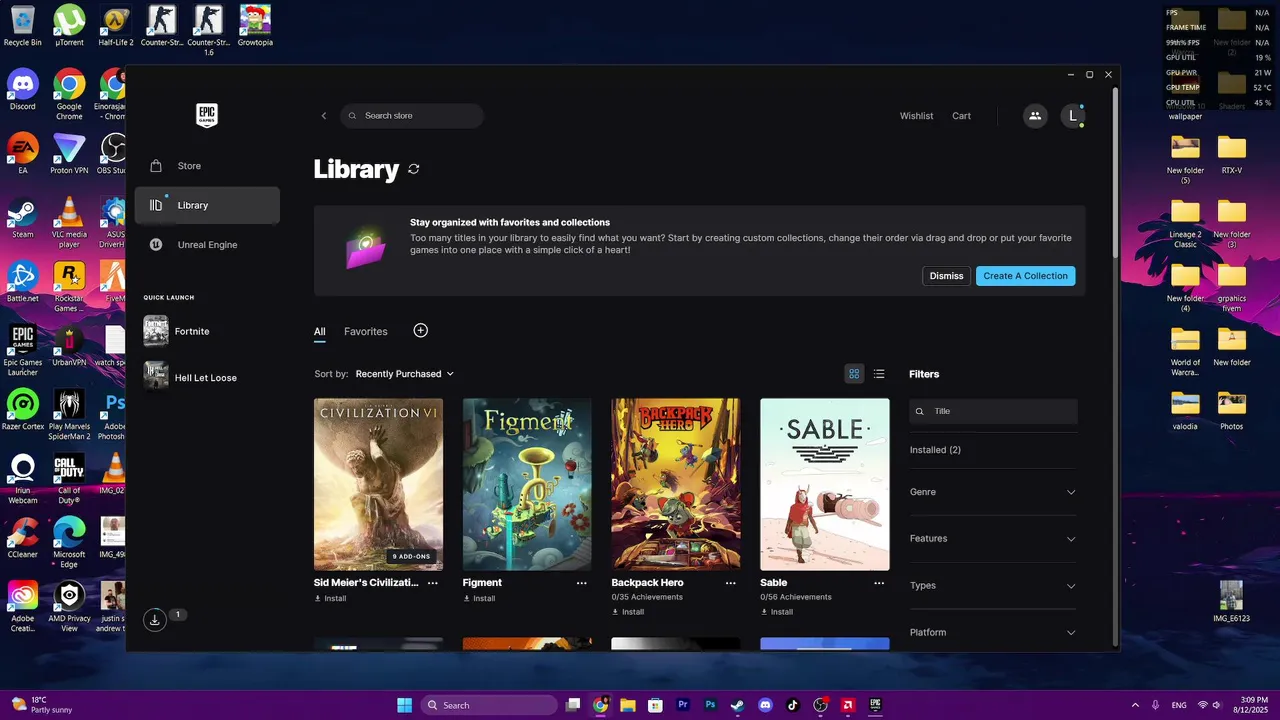The width and height of the screenshot is (1280, 720).
Task: Switch to the All tab
Action: 320,332
